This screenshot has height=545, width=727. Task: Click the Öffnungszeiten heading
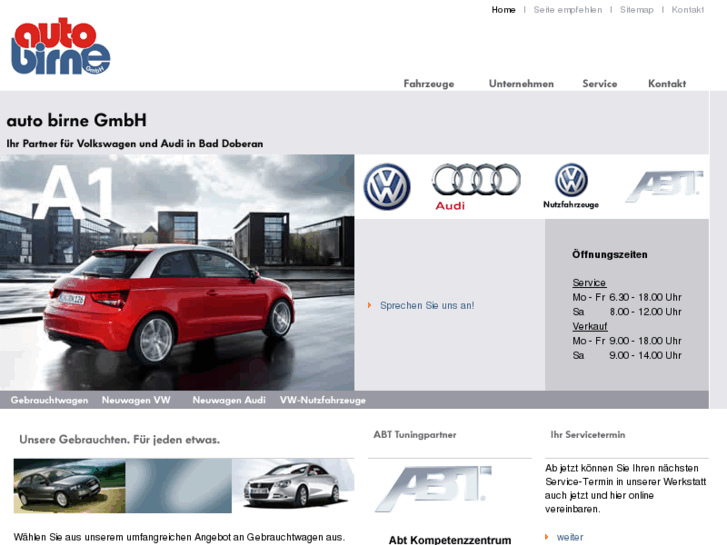[x=610, y=255]
